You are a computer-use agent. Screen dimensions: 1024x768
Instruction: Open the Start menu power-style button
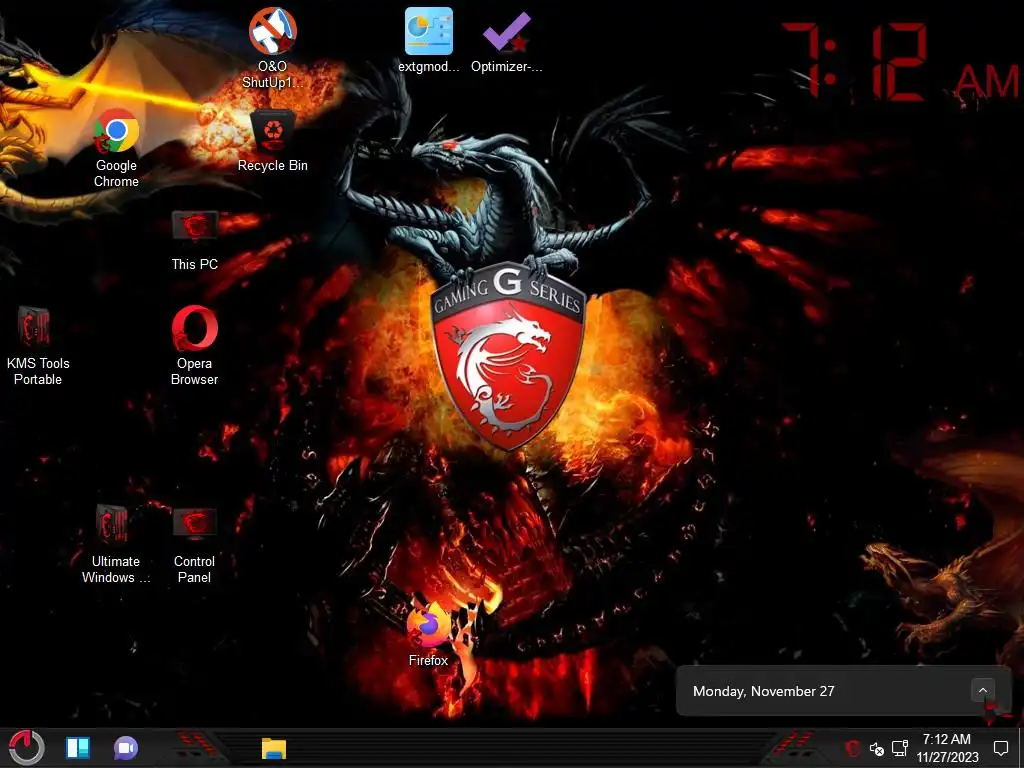click(26, 748)
